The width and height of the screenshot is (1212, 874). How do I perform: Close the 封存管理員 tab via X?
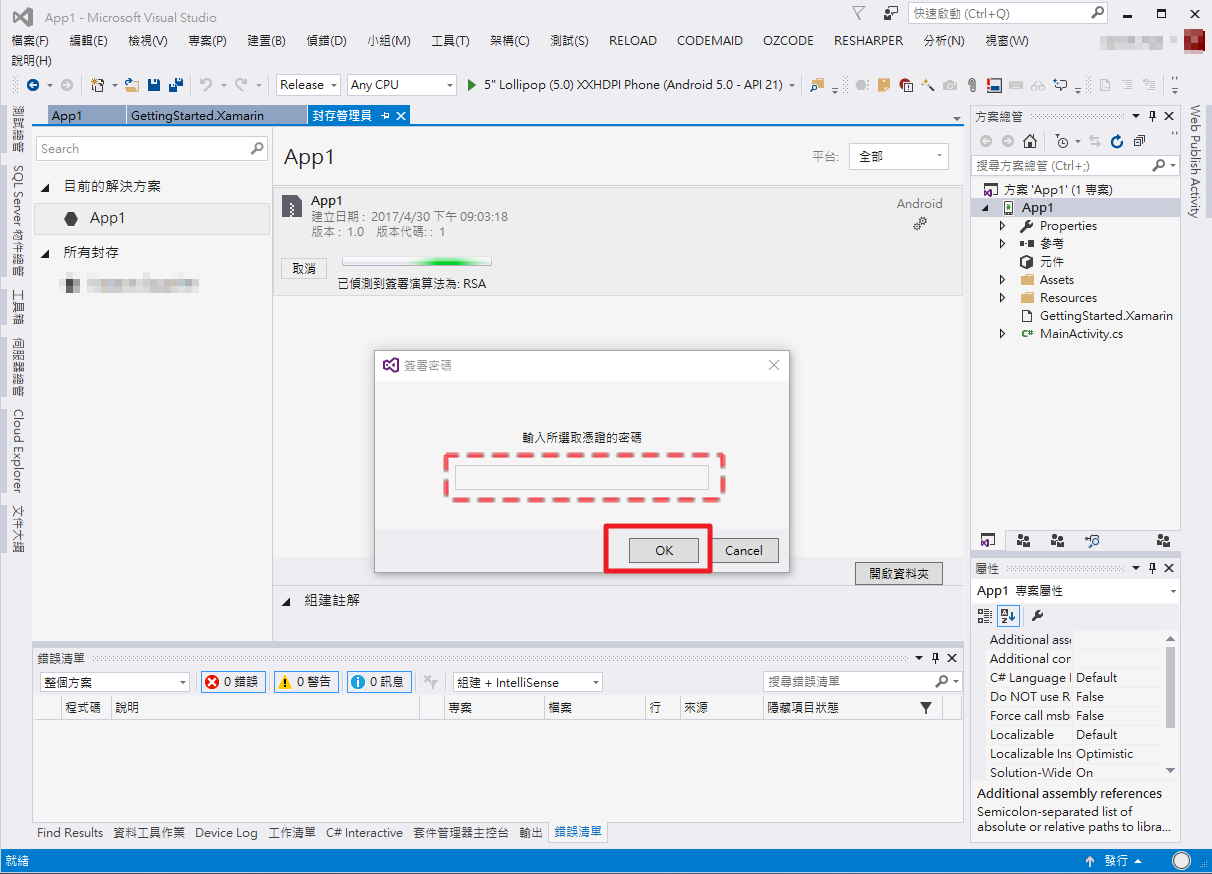coord(401,116)
